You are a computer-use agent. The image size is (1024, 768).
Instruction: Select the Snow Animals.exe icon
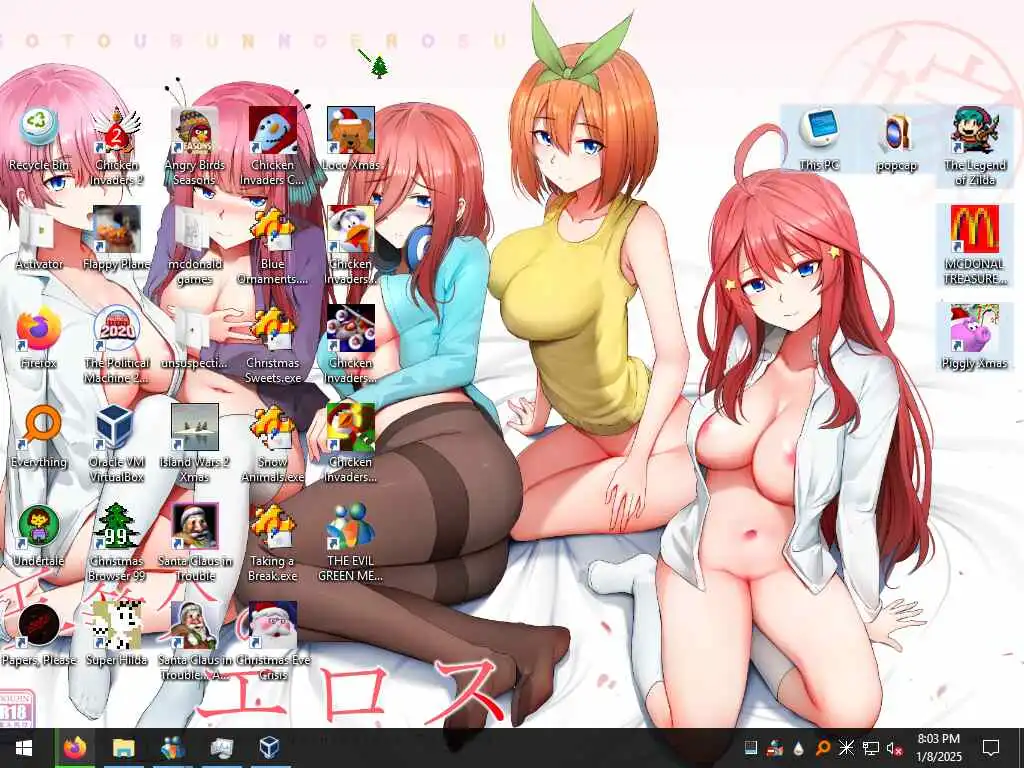272,443
